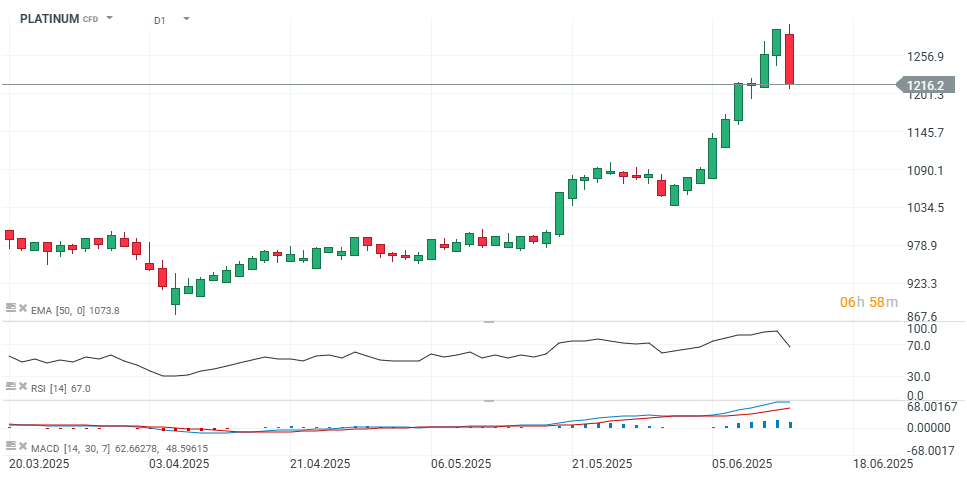Click the D1 timeframe label
The height and width of the screenshot is (480, 967).
coord(160,20)
